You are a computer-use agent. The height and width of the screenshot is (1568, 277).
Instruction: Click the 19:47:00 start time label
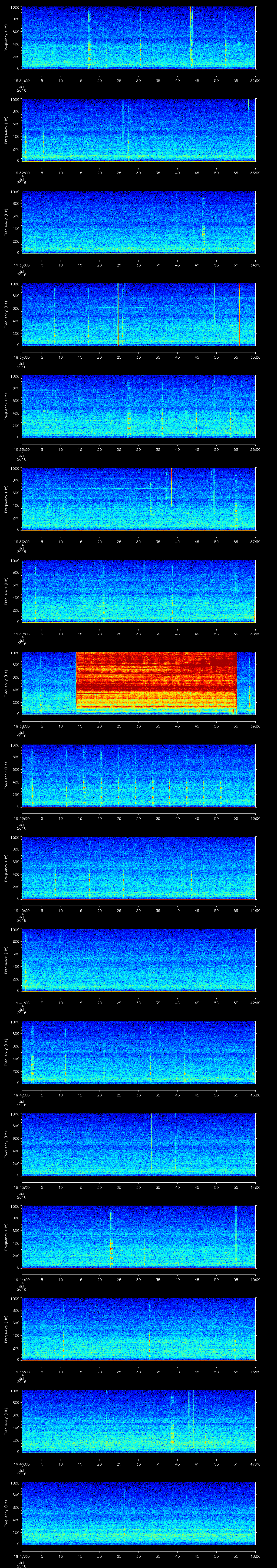tap(22, 1556)
